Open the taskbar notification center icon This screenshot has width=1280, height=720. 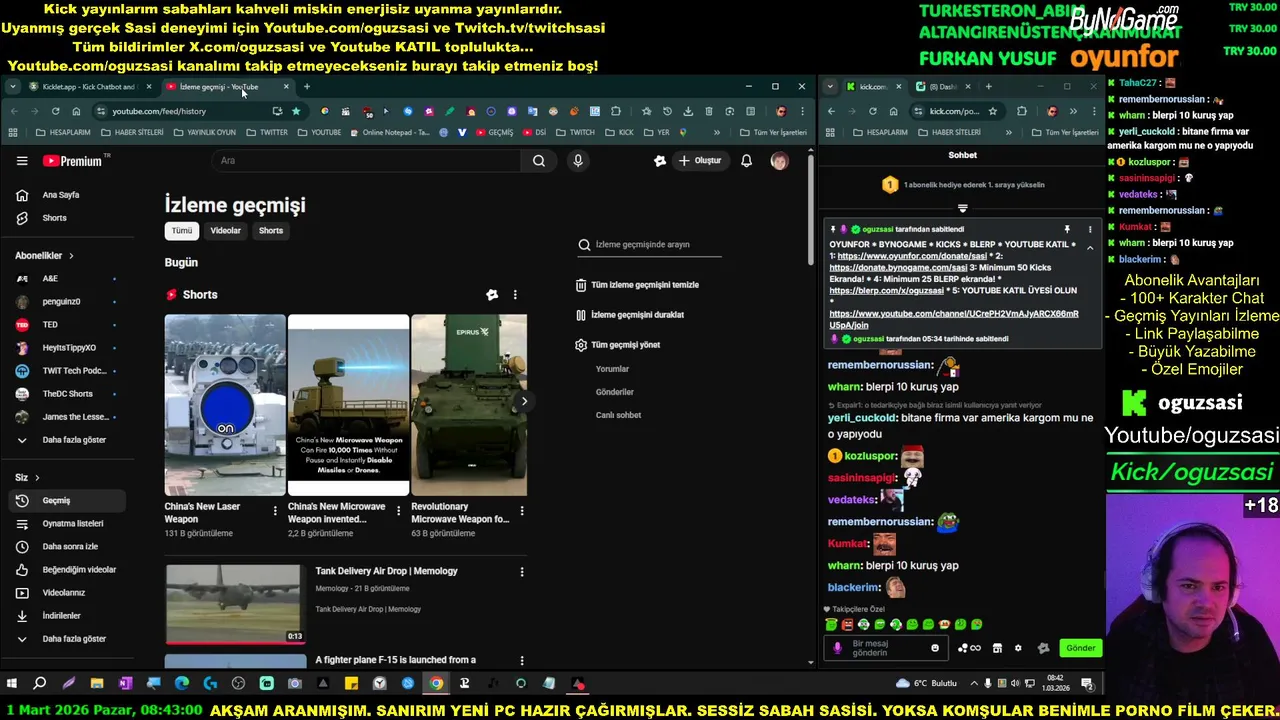(x=1087, y=684)
